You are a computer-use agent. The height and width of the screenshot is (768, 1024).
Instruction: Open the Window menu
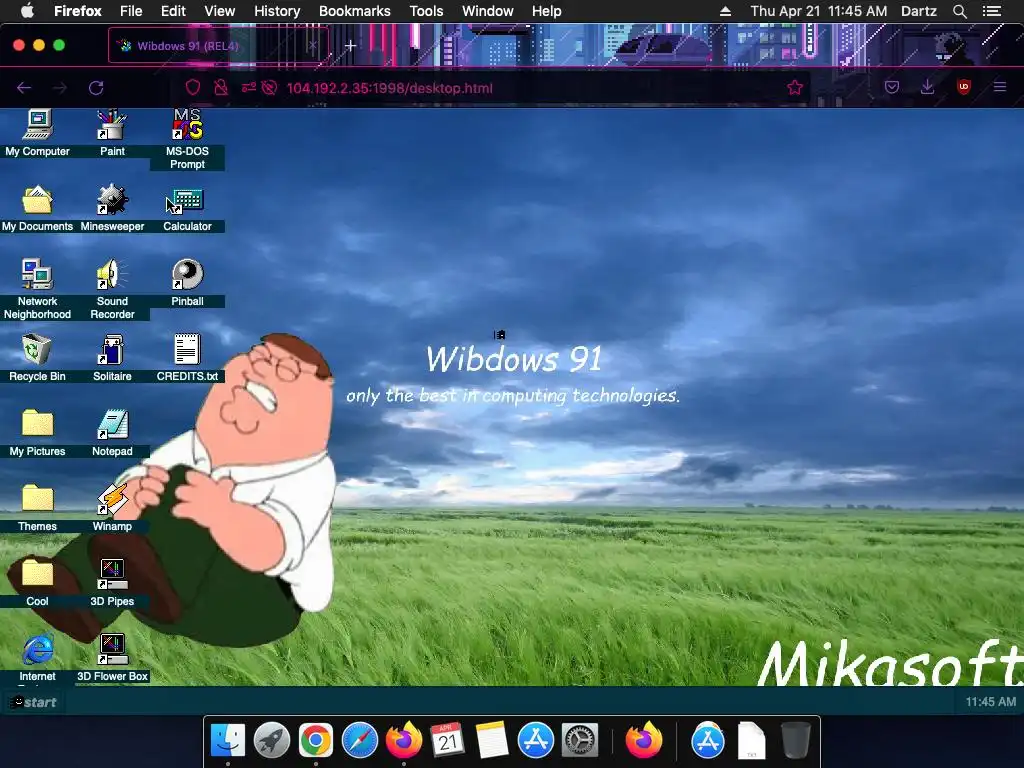(487, 11)
